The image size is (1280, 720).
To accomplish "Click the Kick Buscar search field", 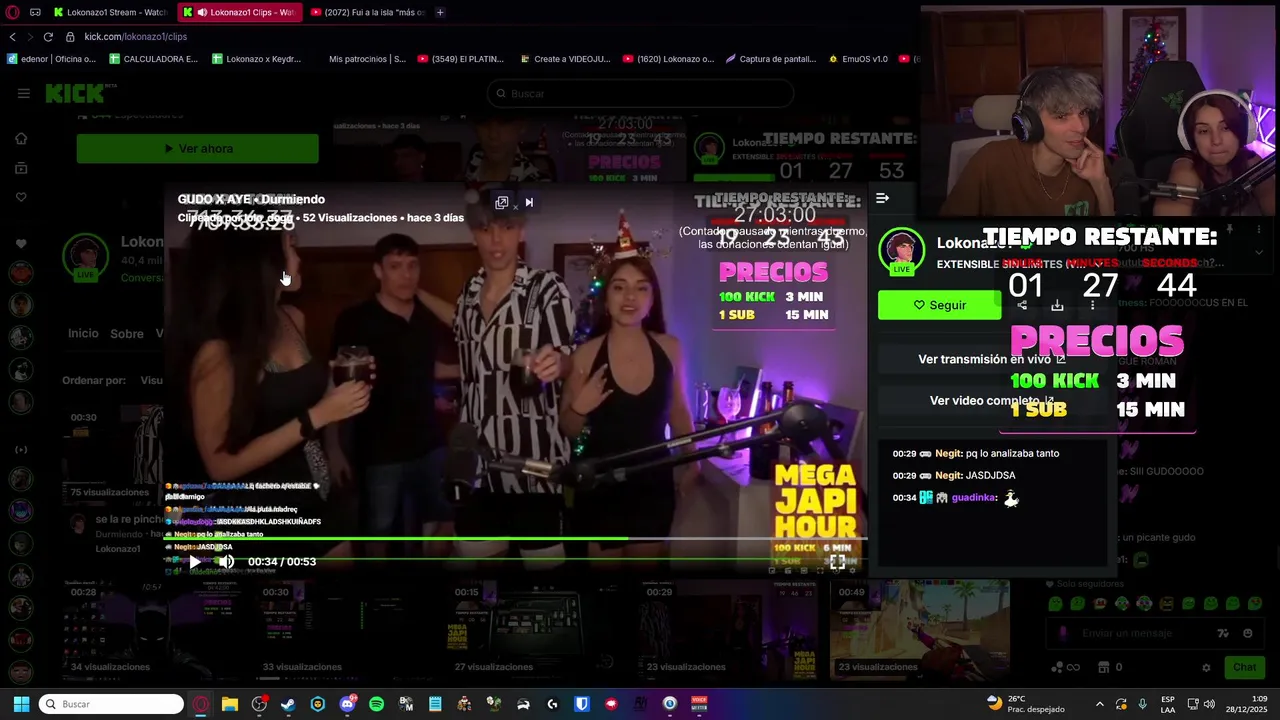I will pyautogui.click(x=640, y=93).
